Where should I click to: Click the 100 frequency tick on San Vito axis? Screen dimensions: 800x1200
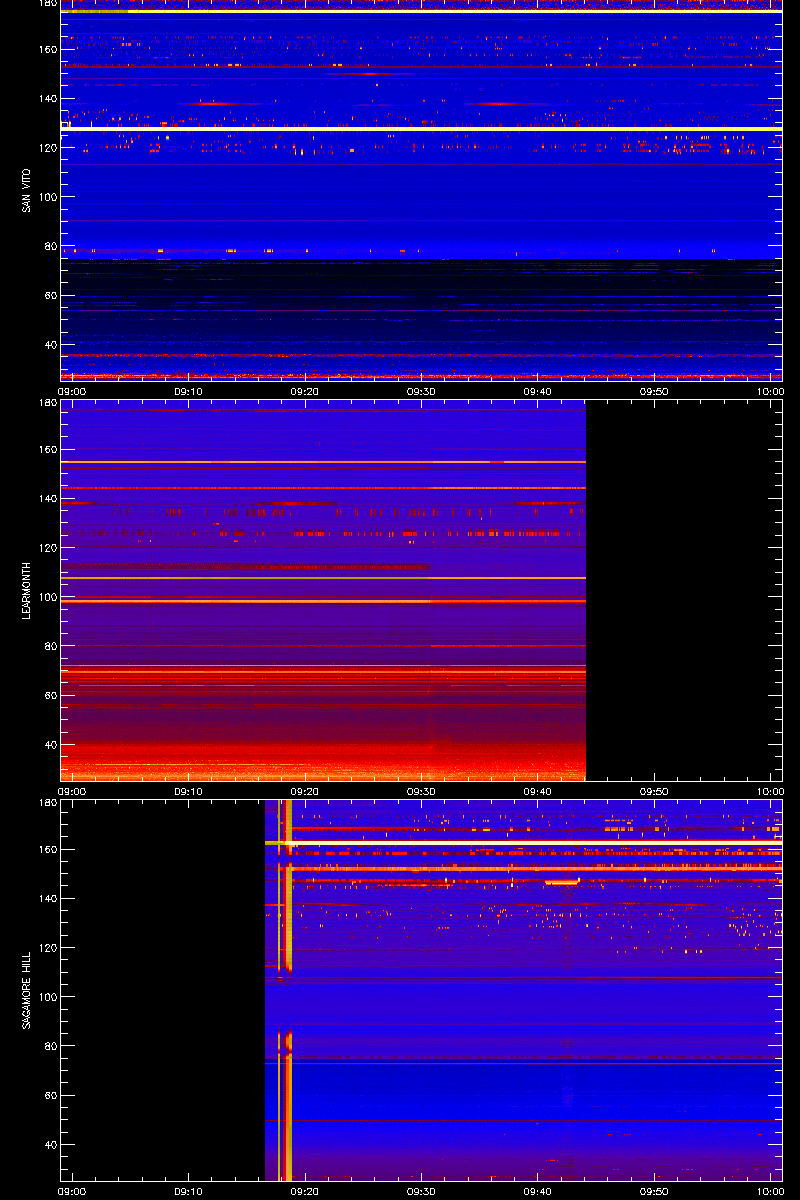[47, 197]
